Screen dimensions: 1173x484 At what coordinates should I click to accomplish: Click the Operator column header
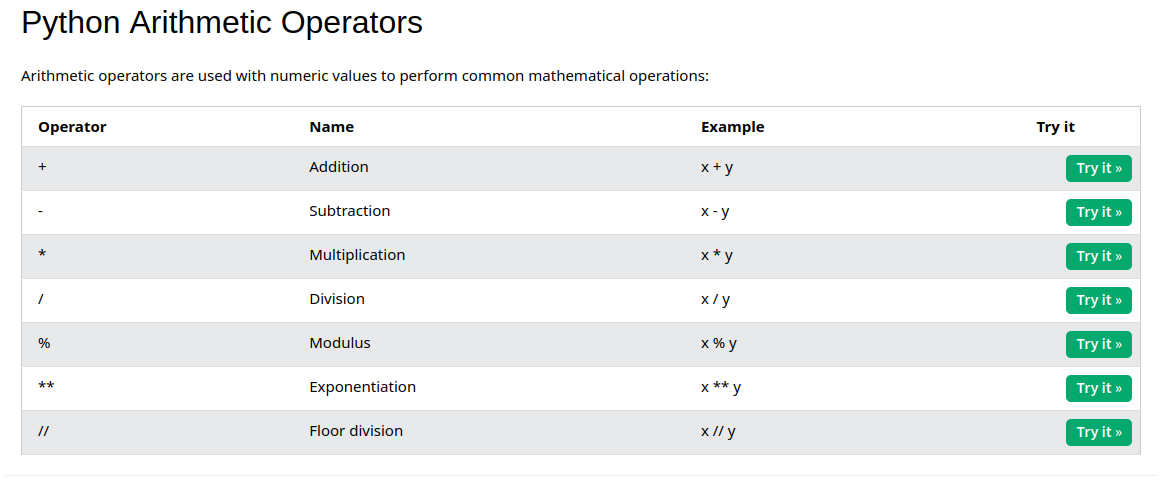pyautogui.click(x=72, y=127)
